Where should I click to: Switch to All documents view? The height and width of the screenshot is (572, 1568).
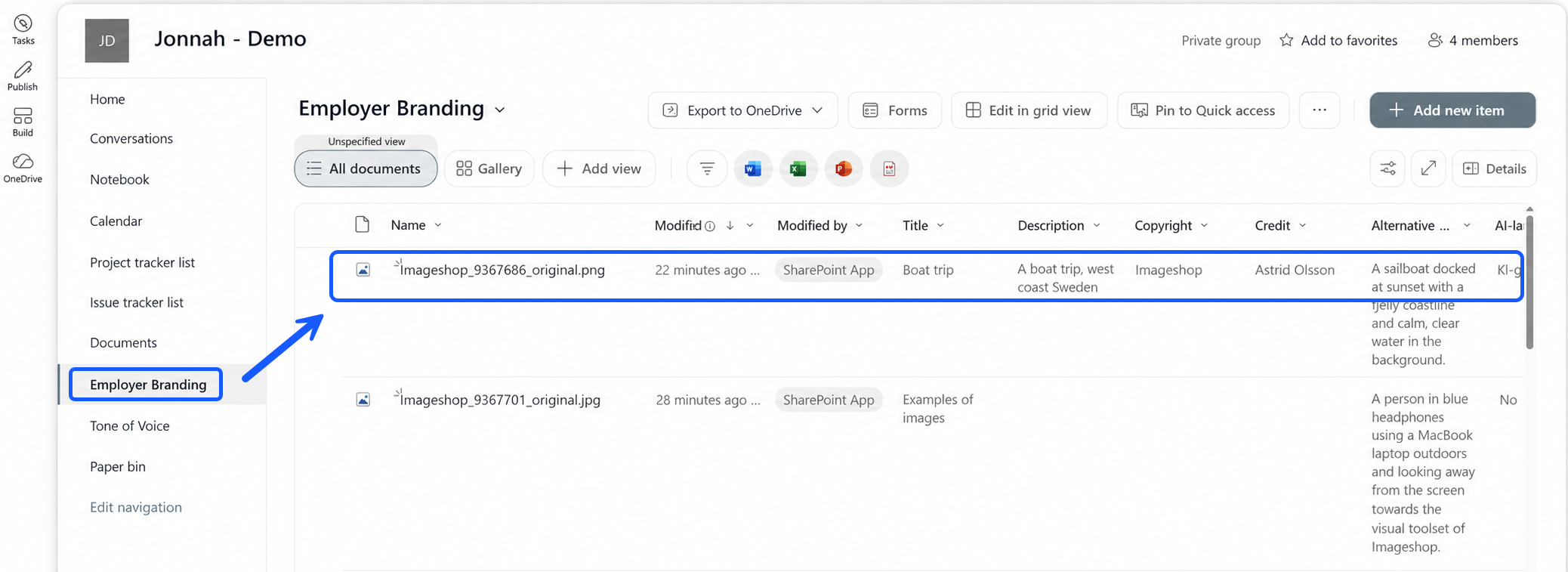coord(366,169)
